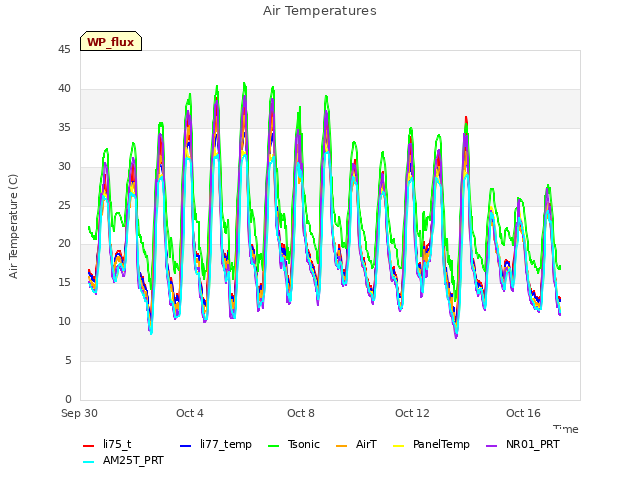Click the Oct 12 x-axis tick label

[412, 413]
